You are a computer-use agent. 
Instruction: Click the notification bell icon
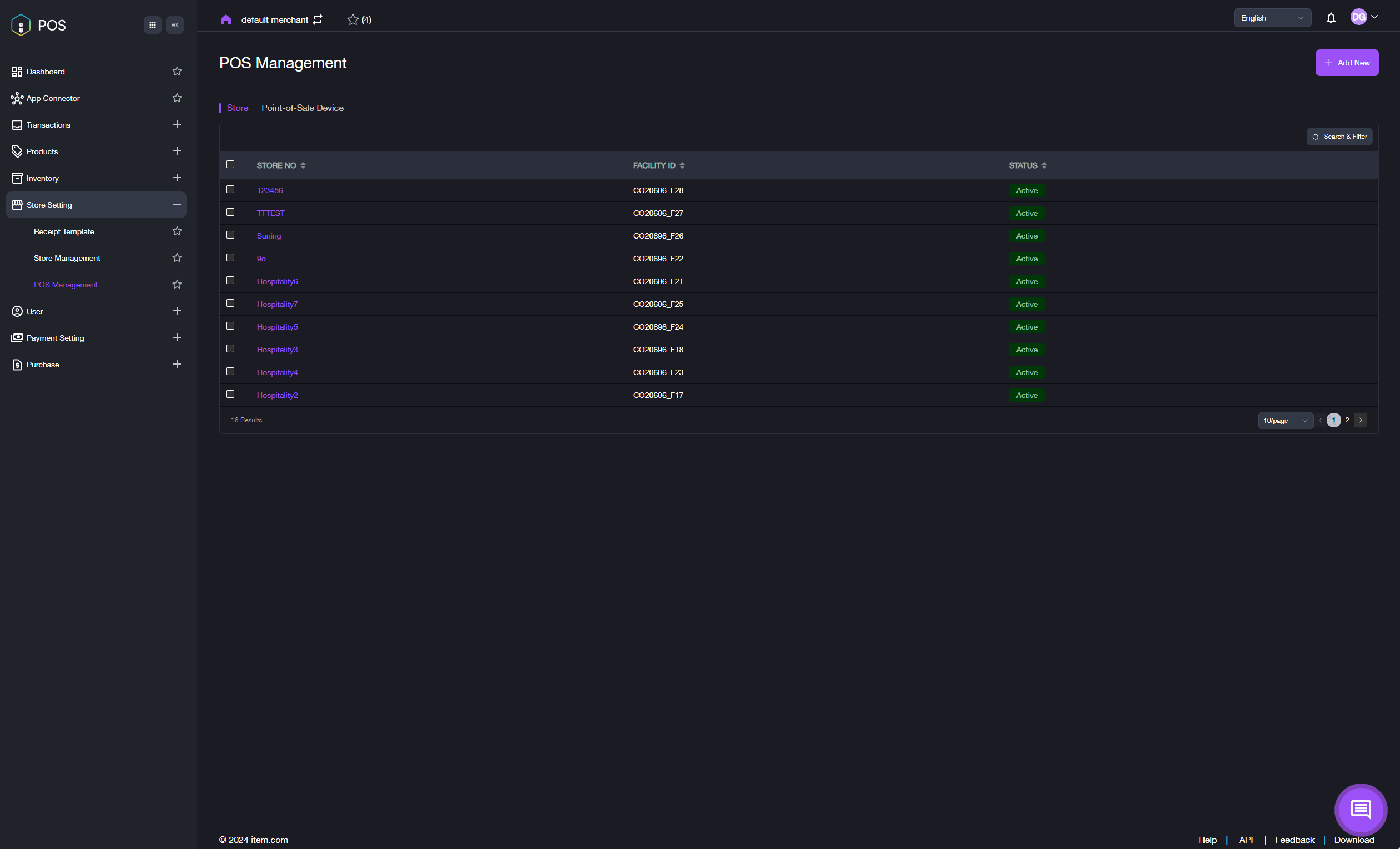point(1331,18)
